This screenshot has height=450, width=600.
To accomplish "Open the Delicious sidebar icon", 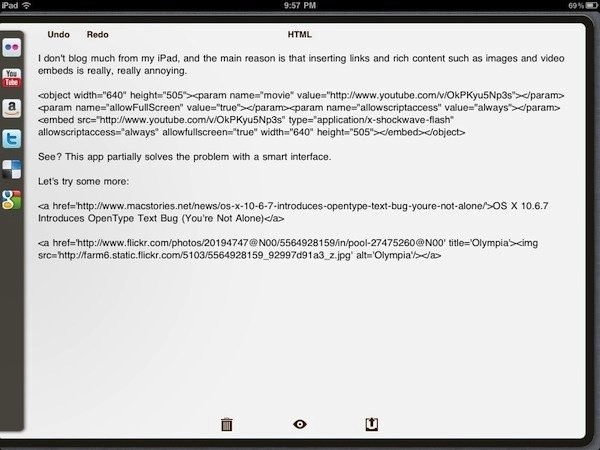I will pos(12,170).
